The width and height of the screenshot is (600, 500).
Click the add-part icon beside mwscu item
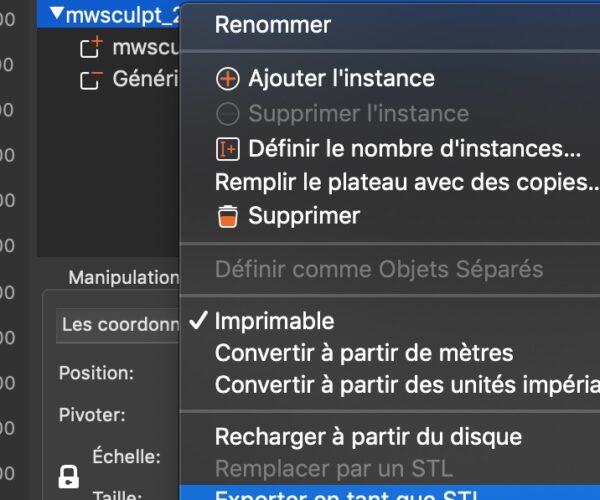(x=91, y=47)
